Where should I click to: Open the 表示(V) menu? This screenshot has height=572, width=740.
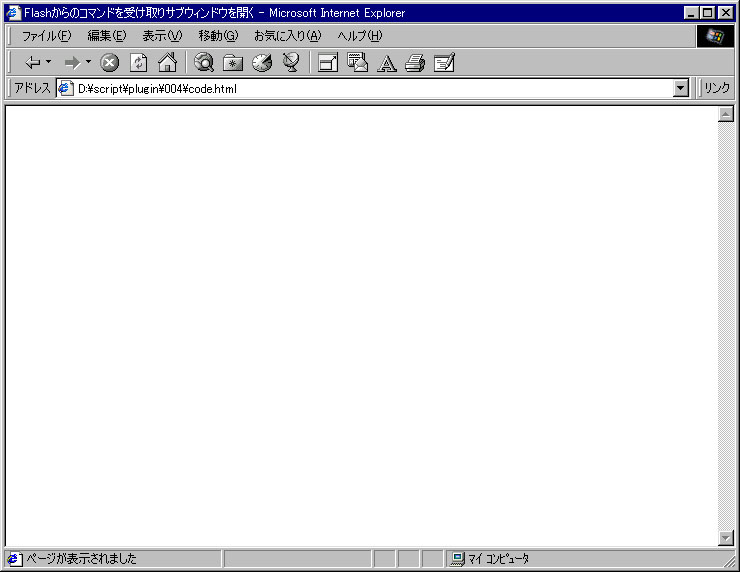[162, 36]
